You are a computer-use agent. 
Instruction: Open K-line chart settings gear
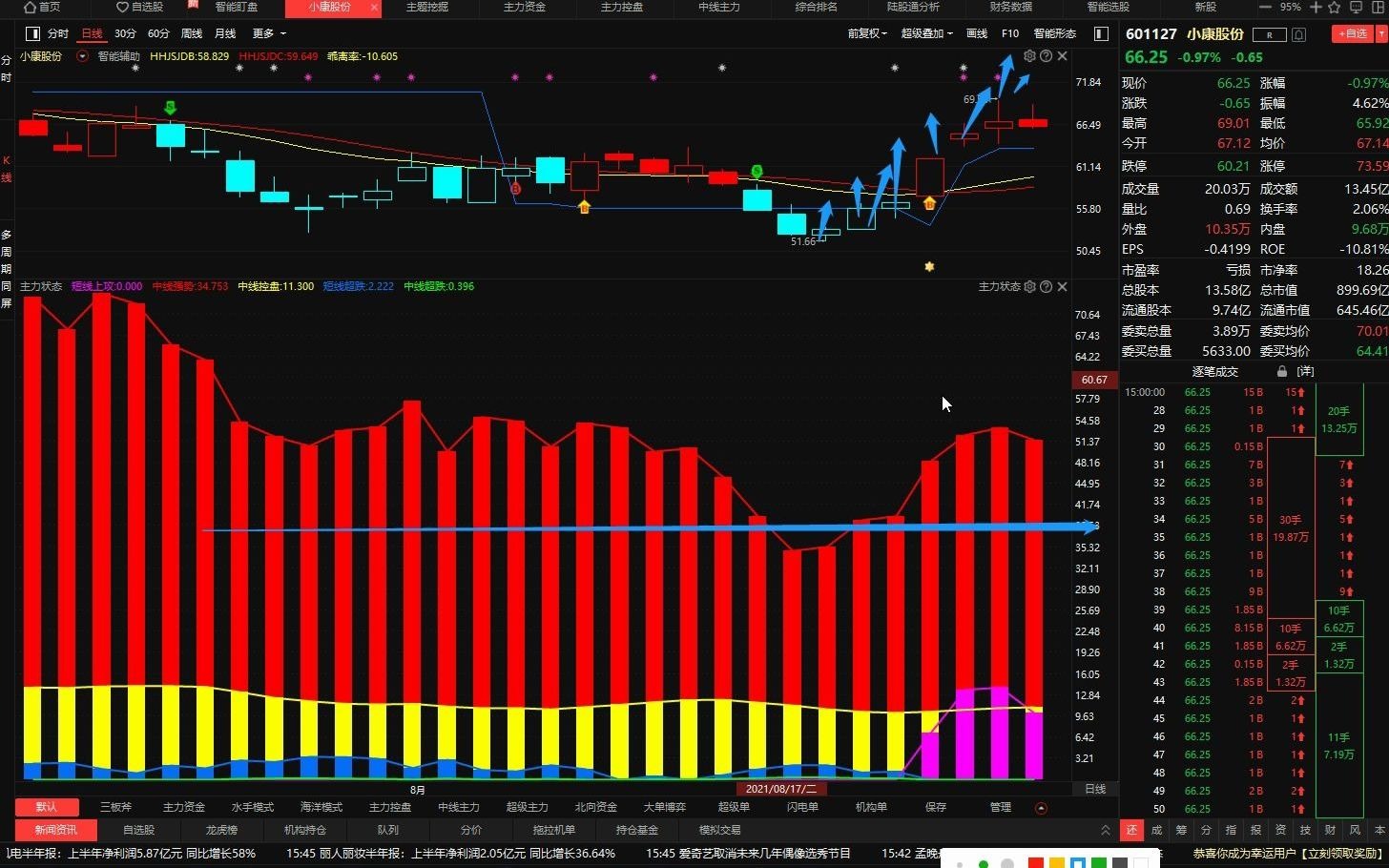1029,56
